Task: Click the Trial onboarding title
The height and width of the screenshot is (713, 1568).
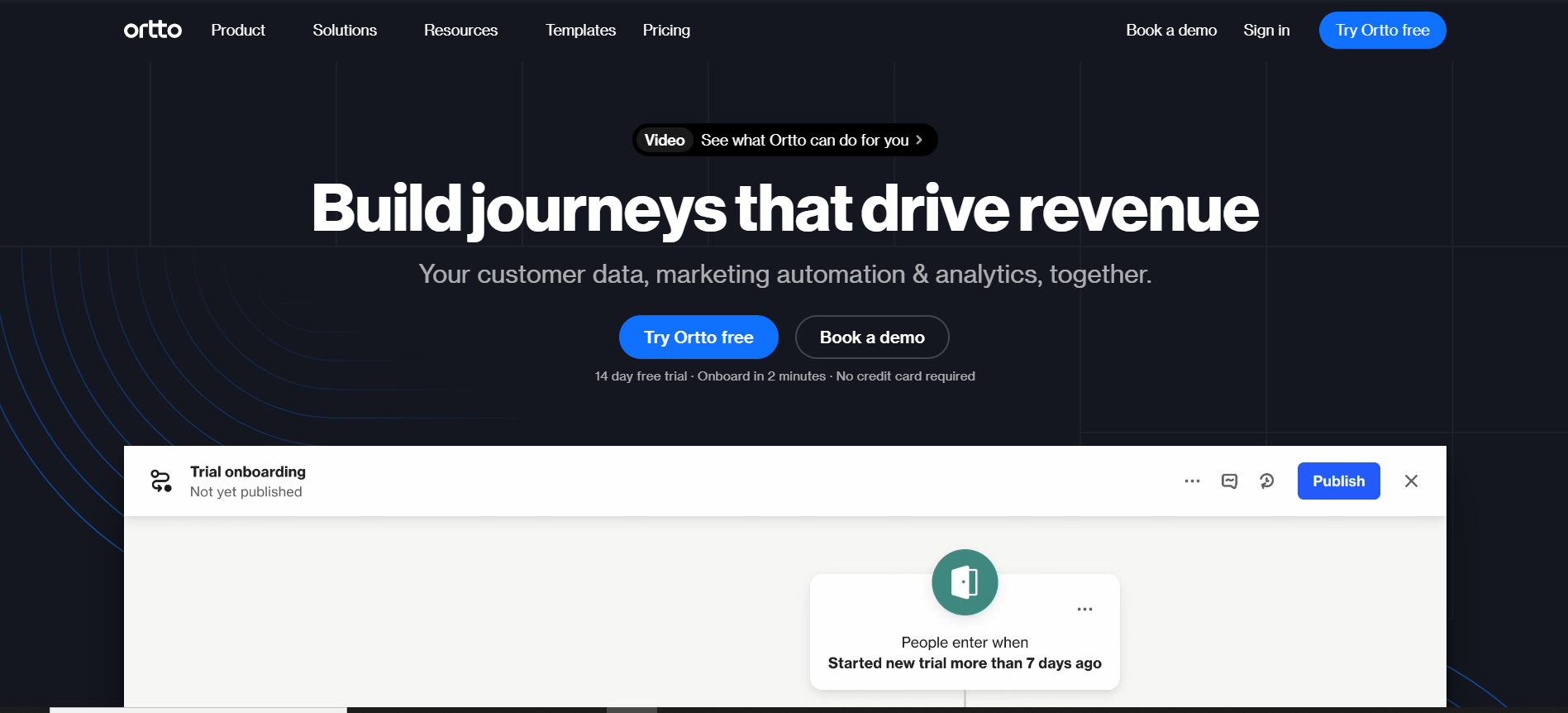Action: 248,471
